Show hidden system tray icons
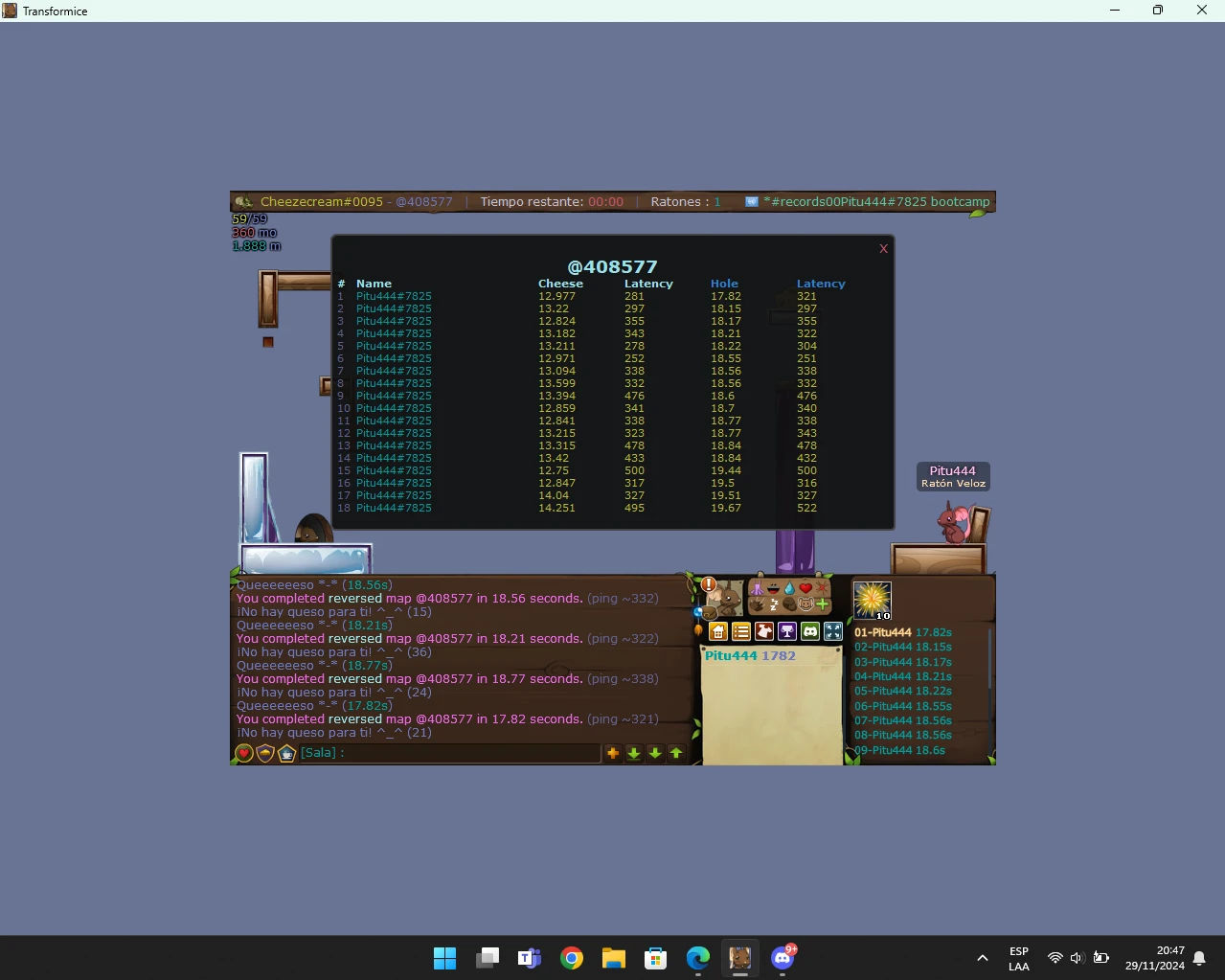Image resolution: width=1225 pixels, height=980 pixels. click(x=982, y=958)
